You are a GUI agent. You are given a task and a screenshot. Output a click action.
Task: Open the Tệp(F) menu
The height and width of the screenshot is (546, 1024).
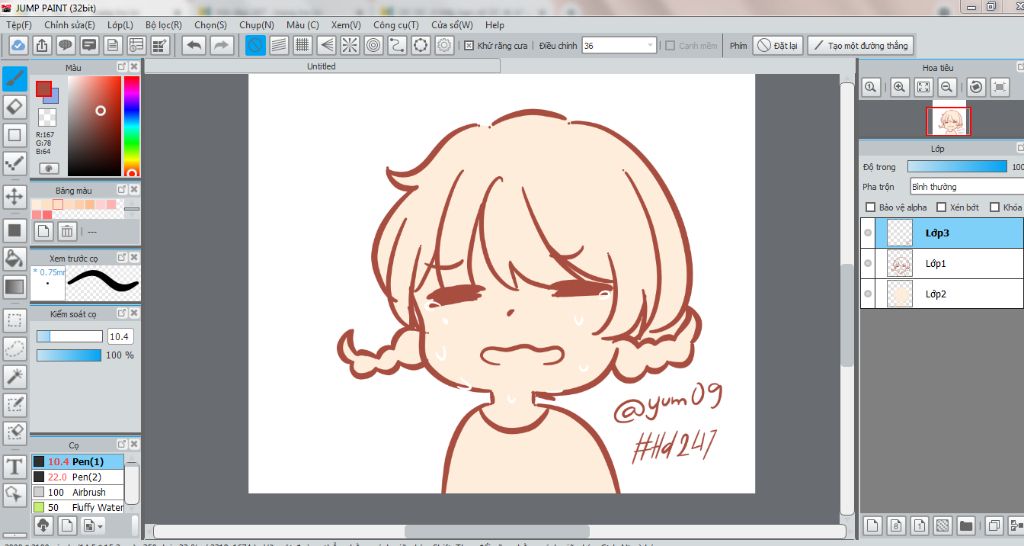pos(19,25)
